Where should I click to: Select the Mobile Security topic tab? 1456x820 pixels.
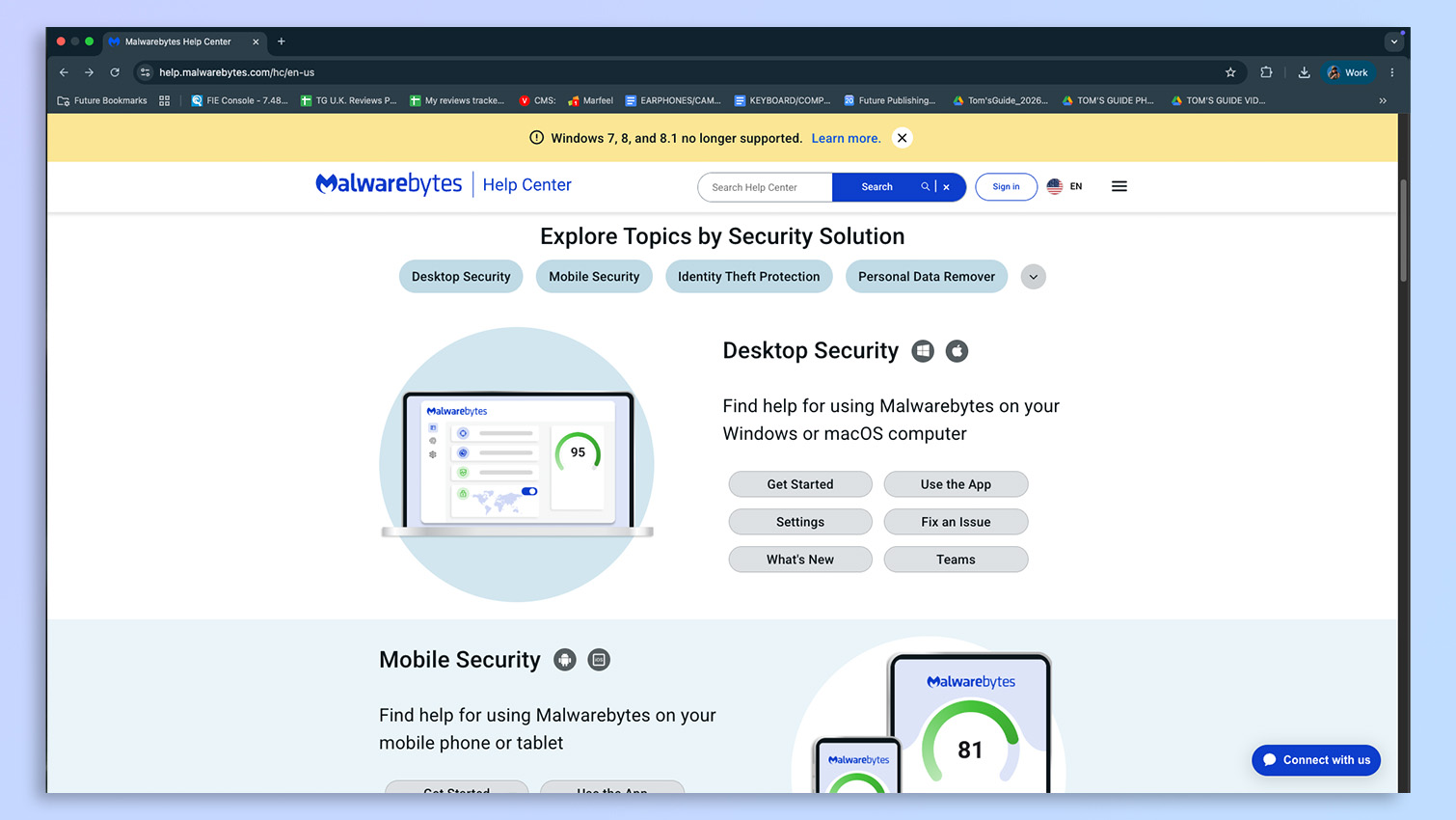594,277
